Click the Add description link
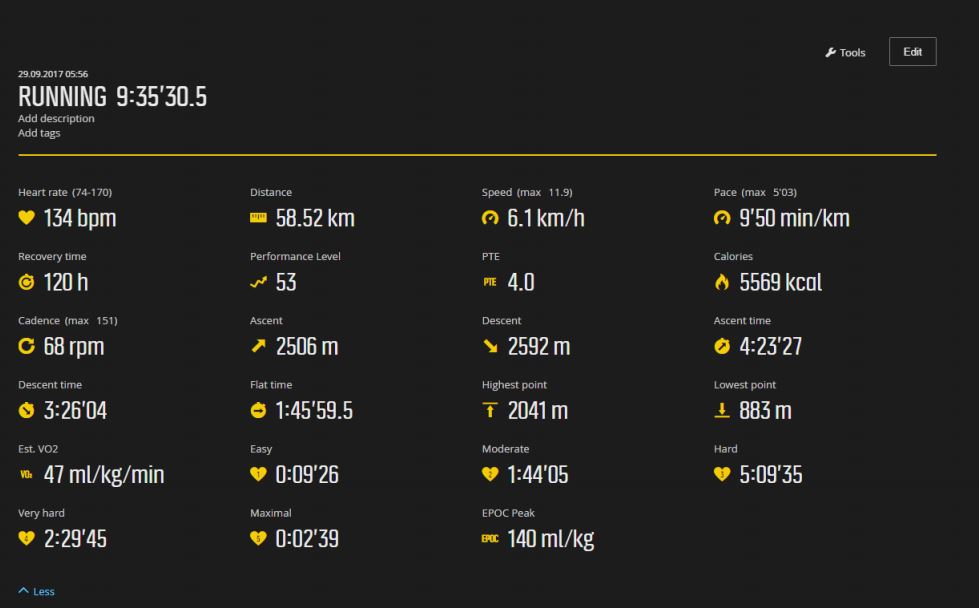 [56, 119]
